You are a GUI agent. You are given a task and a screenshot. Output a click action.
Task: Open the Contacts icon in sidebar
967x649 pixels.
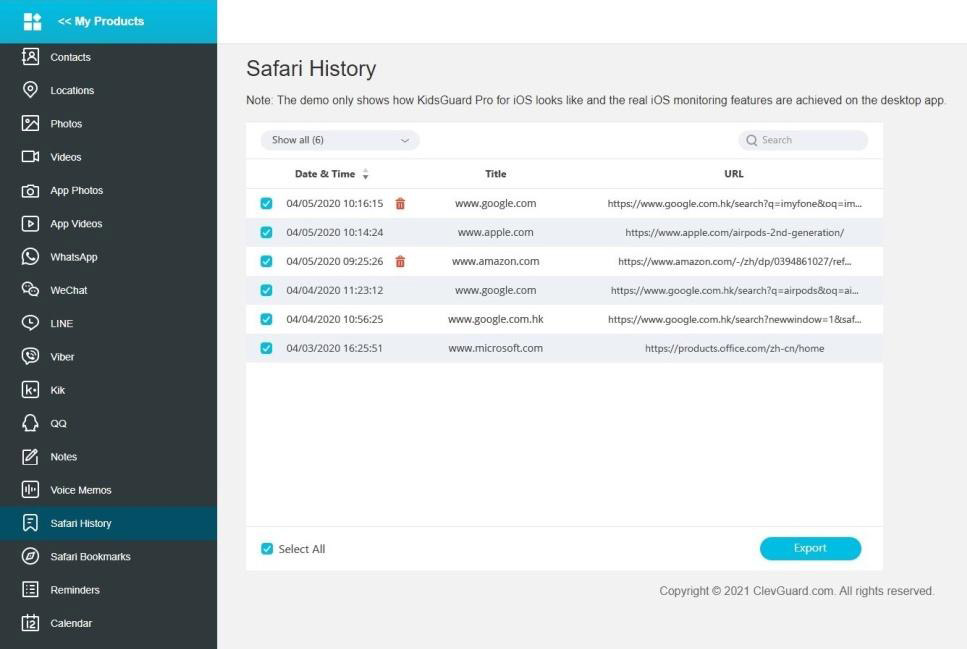pos(30,57)
